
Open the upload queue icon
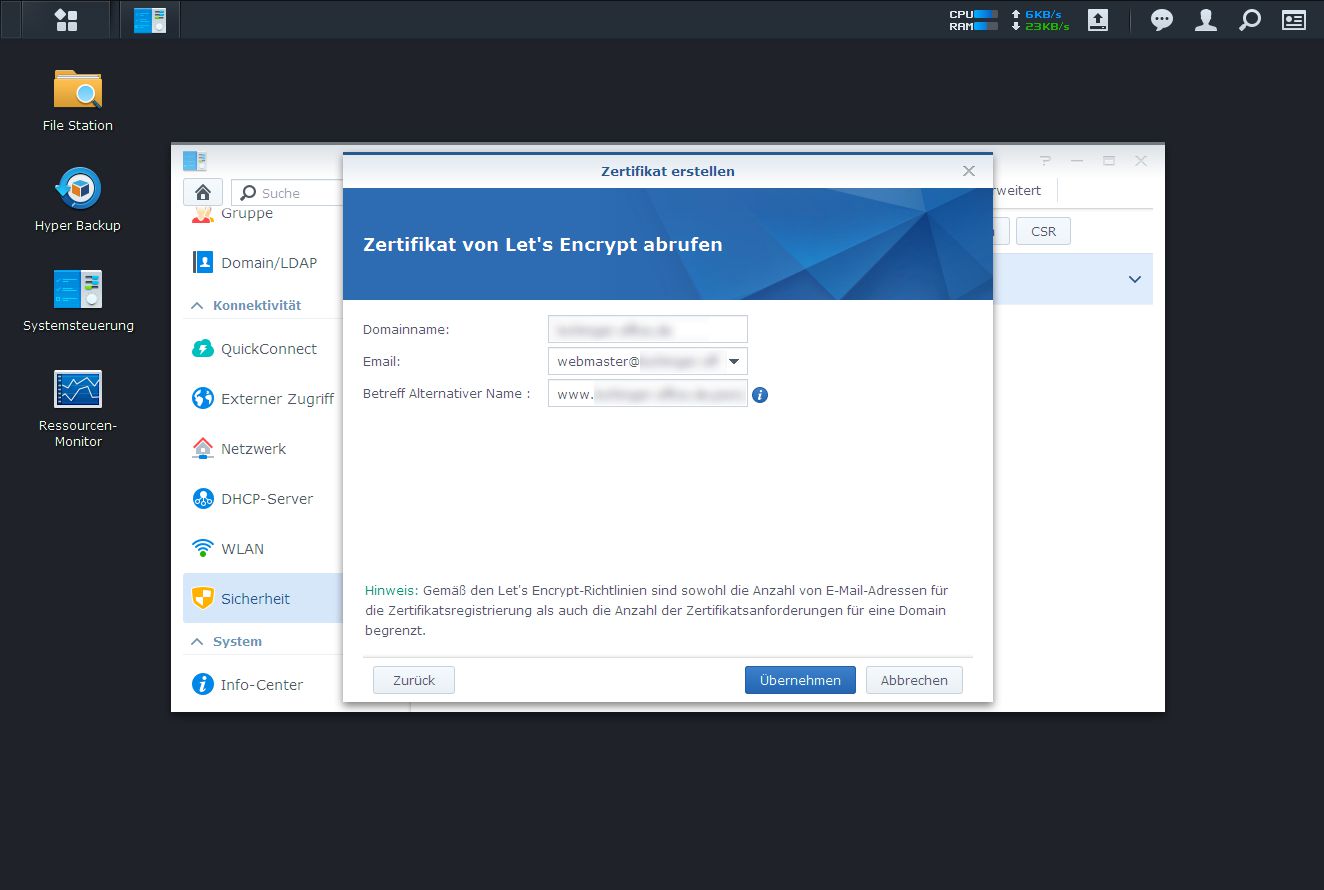[x=1098, y=20]
